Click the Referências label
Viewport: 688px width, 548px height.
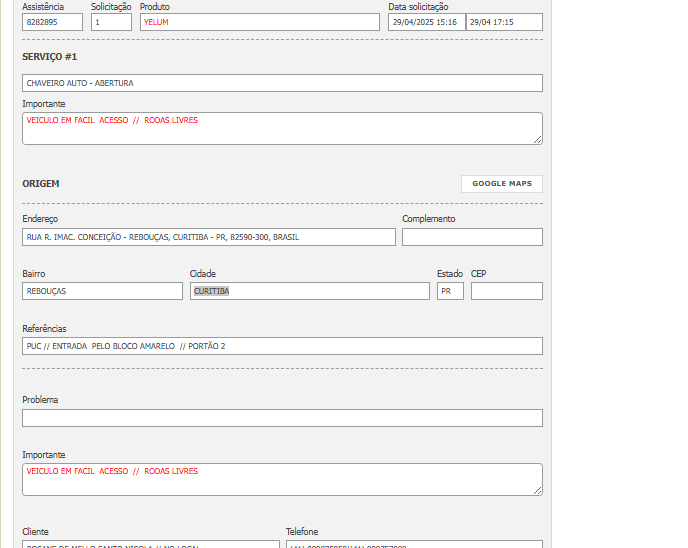coord(44,329)
